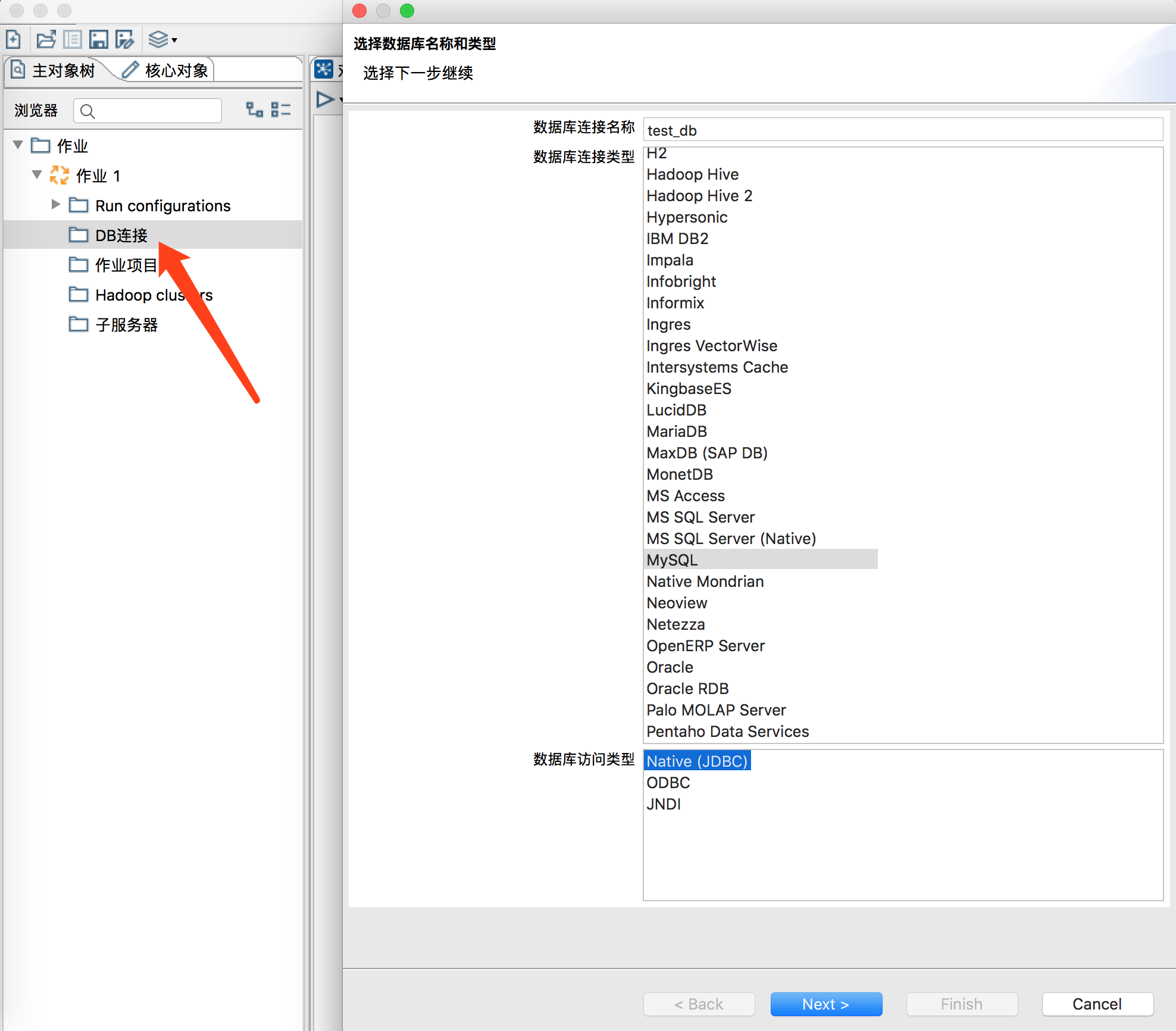Click the new file toolbar icon
Viewport: 1176px width, 1031px height.
(14, 40)
